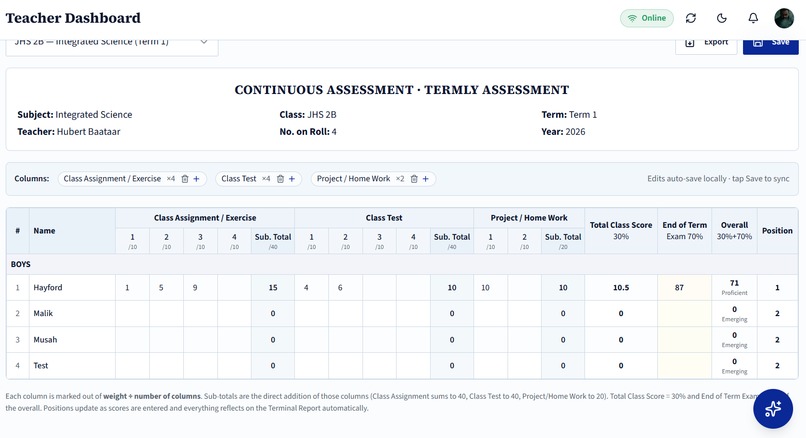Open the user profile avatar
This screenshot has width=806, height=438.
point(784,18)
